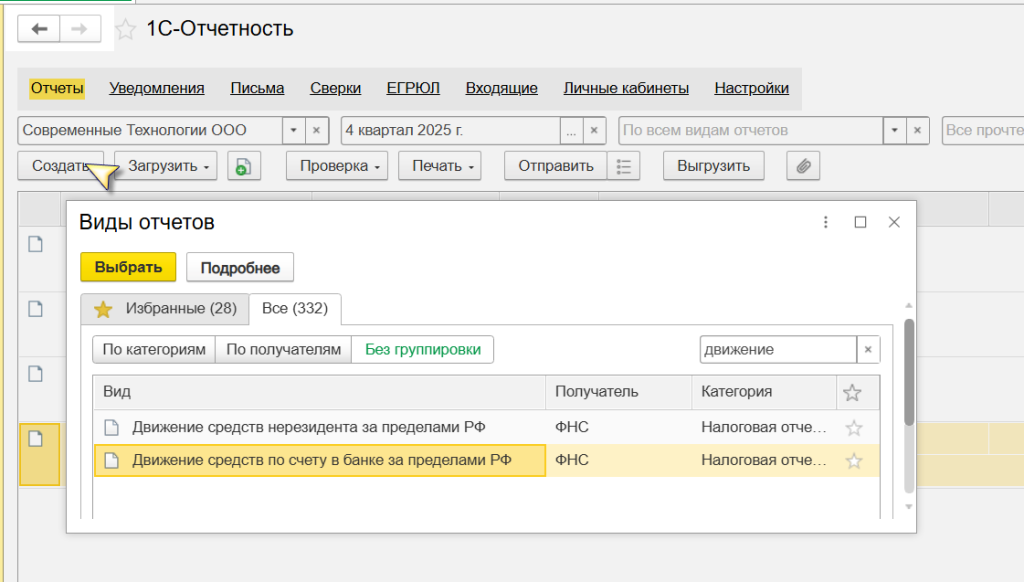Clear the period 4 квартал 2025 field

(594, 130)
